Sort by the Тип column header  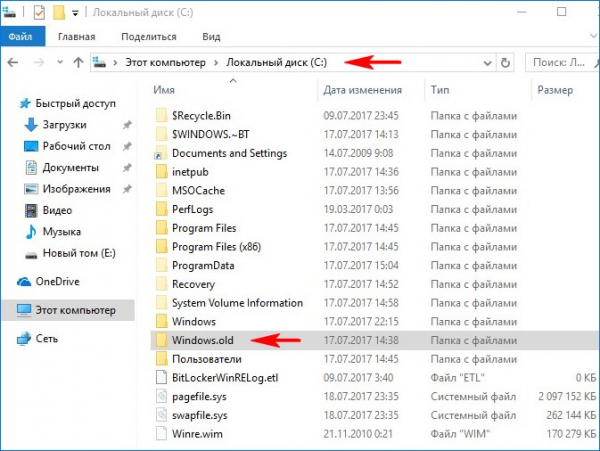(x=440, y=90)
